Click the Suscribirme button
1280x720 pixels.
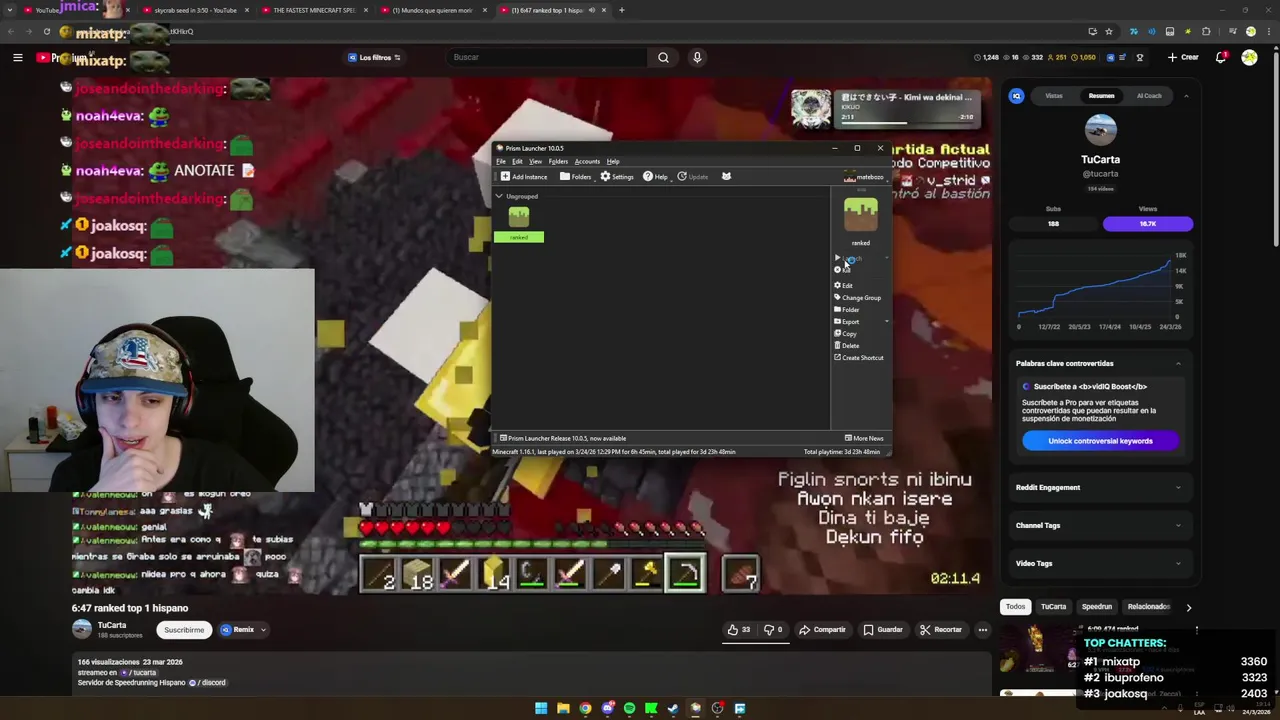[184, 630]
